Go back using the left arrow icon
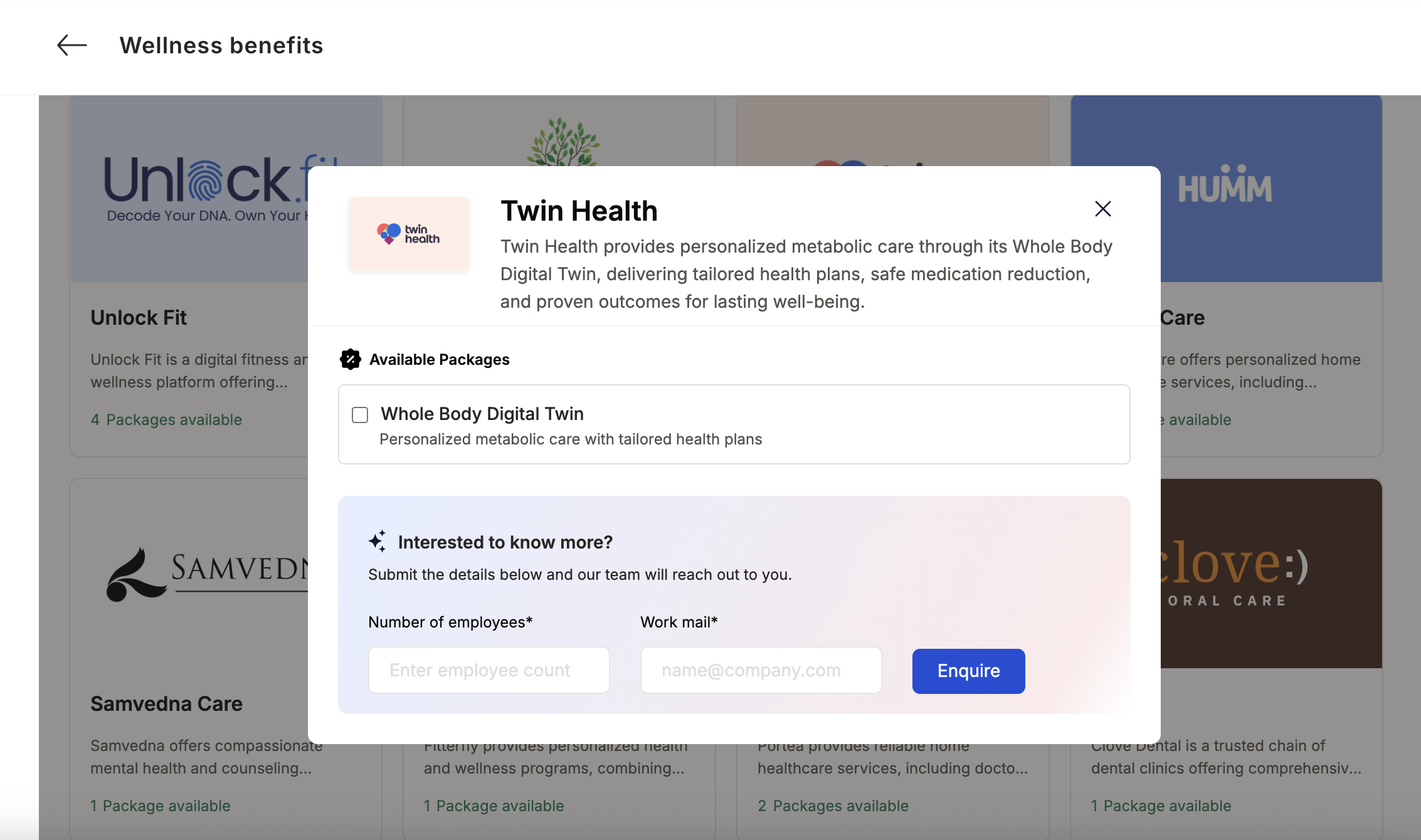Image resolution: width=1421 pixels, height=840 pixels. click(x=72, y=45)
